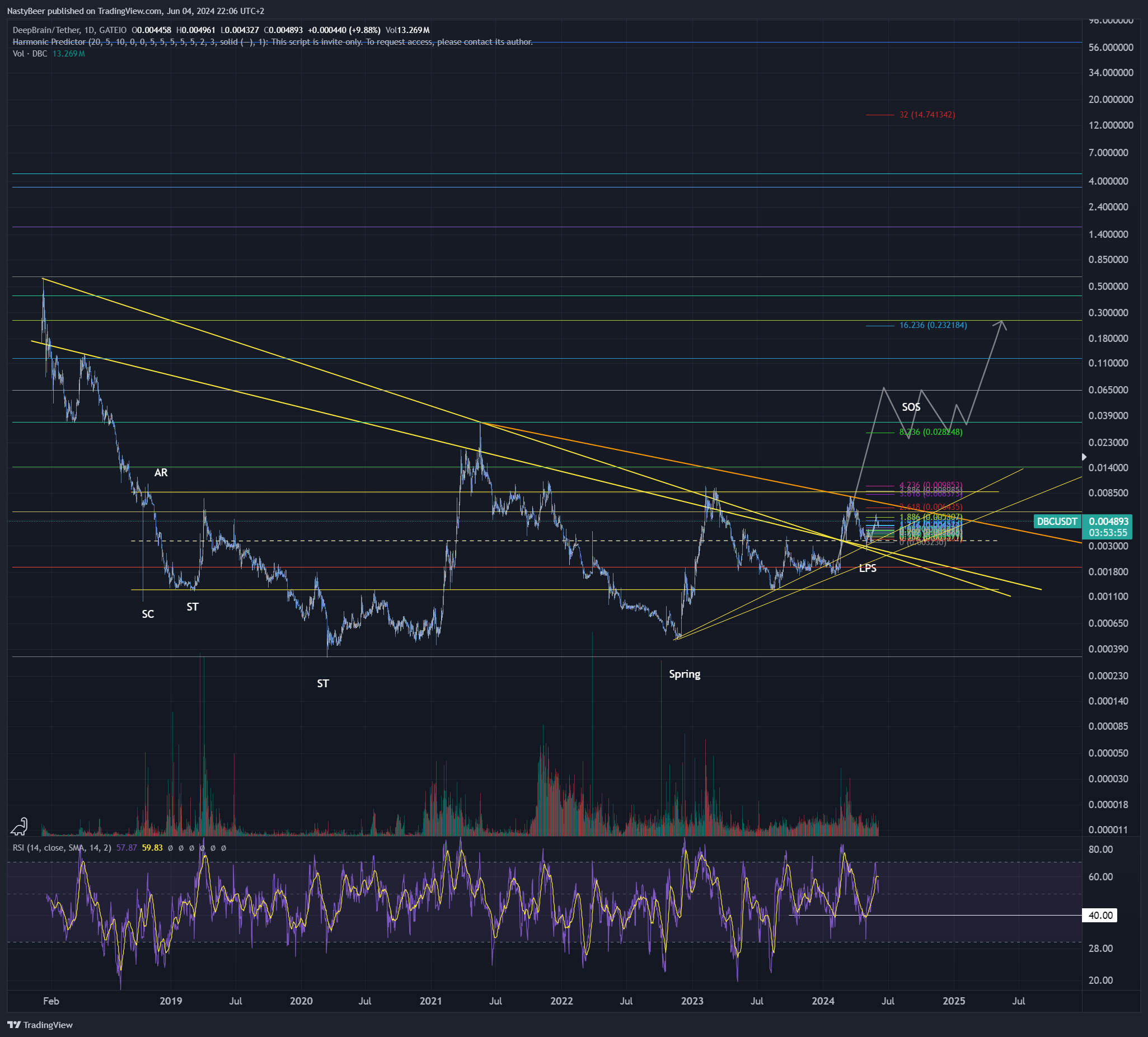
Task: Click the 8.236 (0.028248) Fibonacci level label
Action: pos(930,432)
